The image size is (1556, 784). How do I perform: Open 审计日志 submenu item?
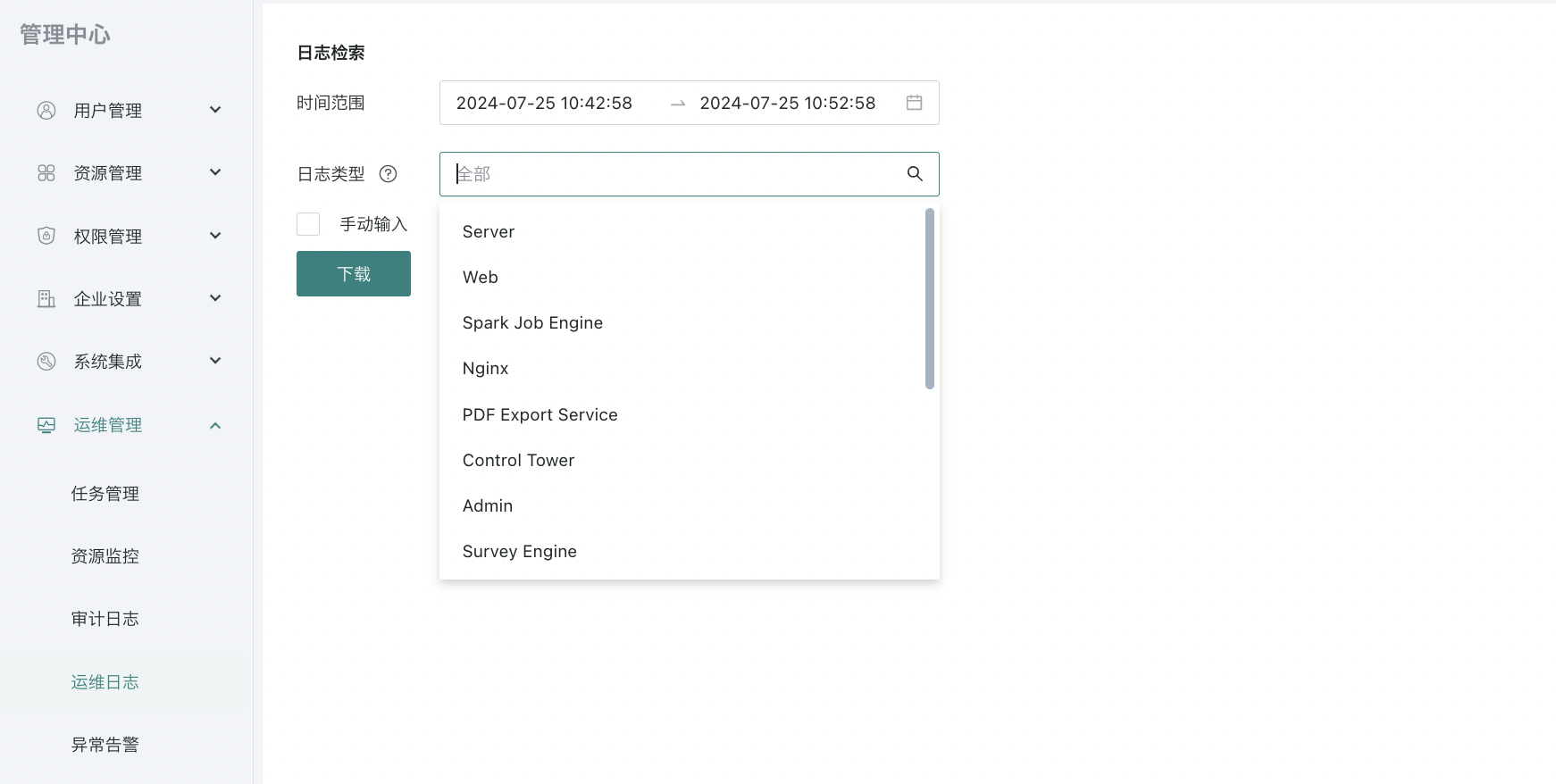point(105,619)
